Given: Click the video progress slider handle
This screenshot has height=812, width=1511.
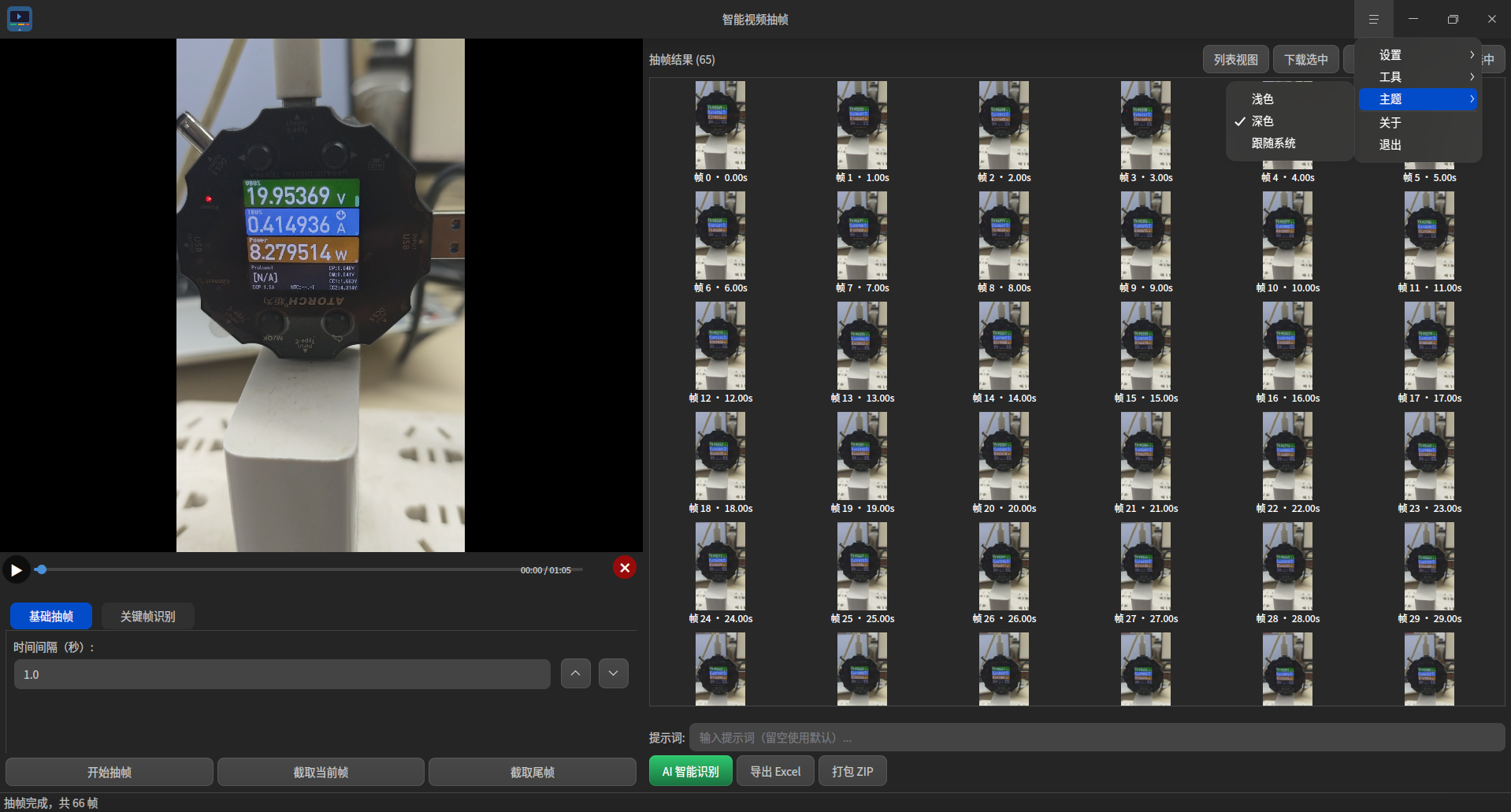Looking at the screenshot, I should coord(41,569).
